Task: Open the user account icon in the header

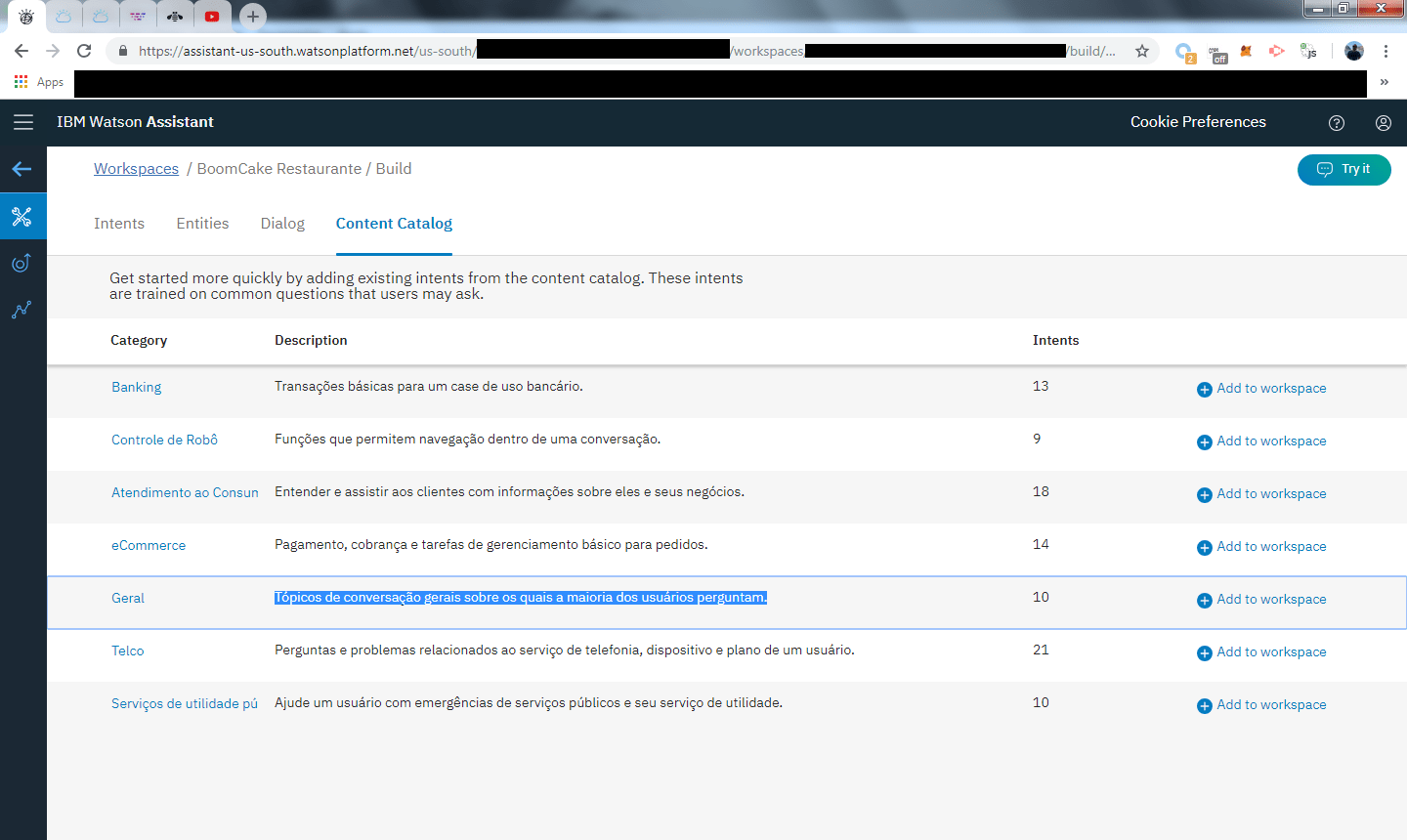Action: [x=1384, y=123]
